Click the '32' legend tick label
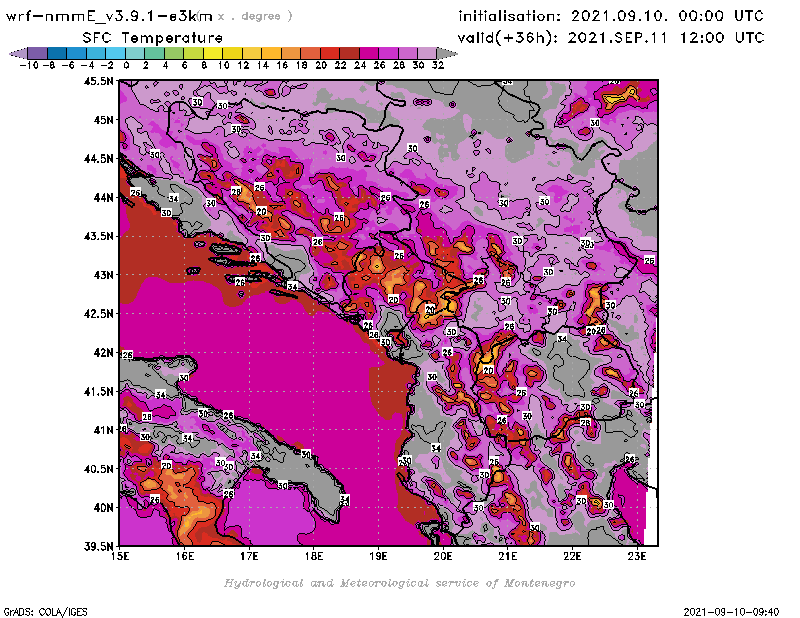 (x=438, y=65)
